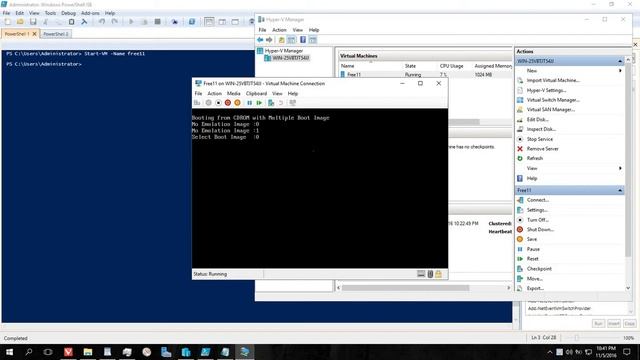Image resolution: width=640 pixels, height=360 pixels.
Task: Click Checkpoint icon in VM Connection toolbar
Action: pos(271,103)
